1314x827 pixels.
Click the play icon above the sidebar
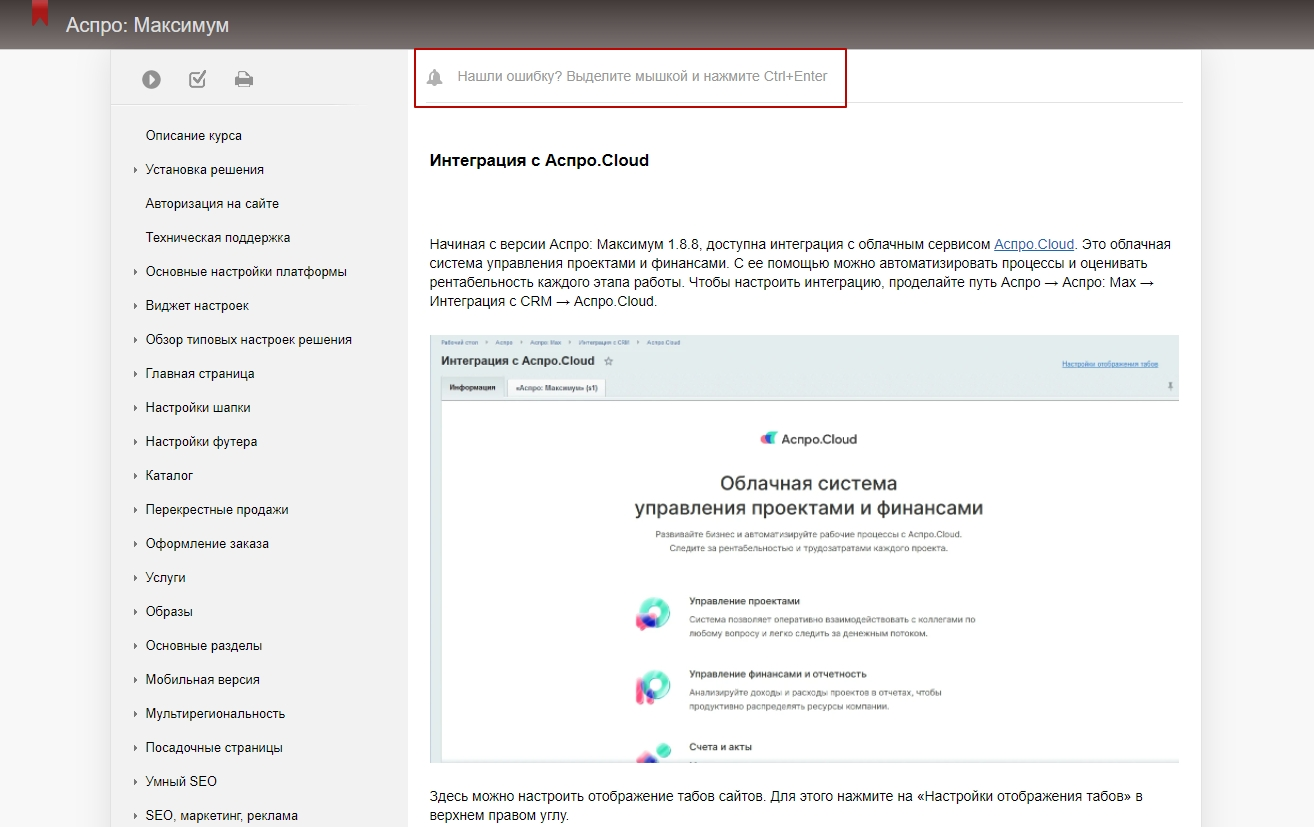[x=151, y=80]
